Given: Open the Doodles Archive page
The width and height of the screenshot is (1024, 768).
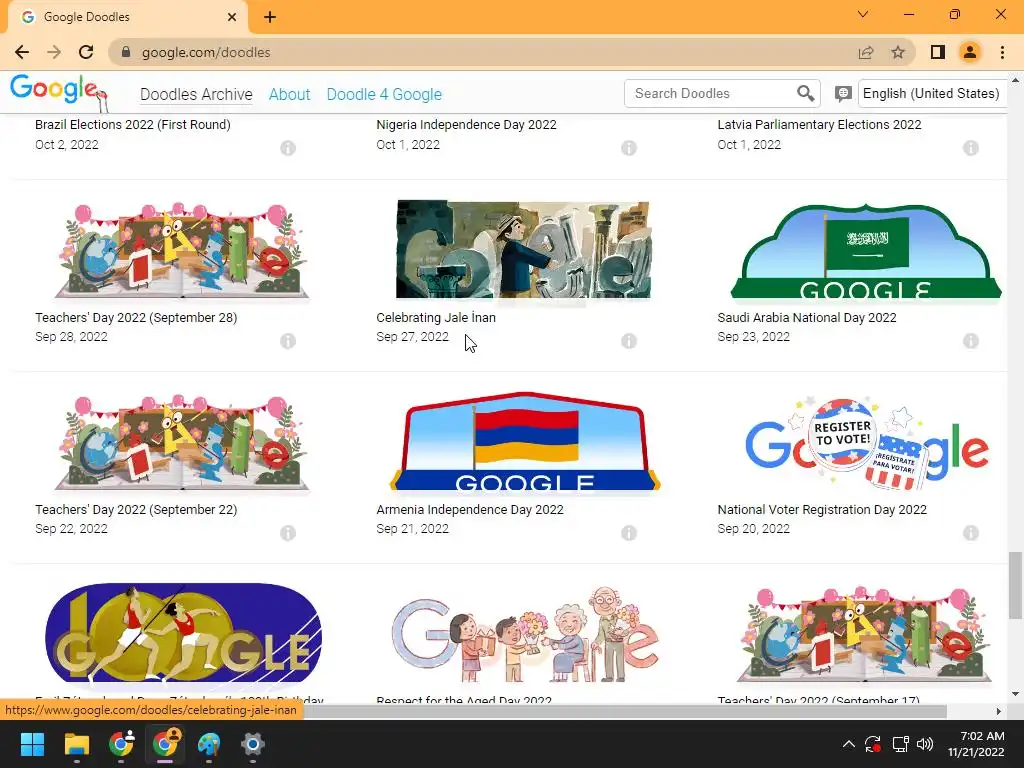Looking at the screenshot, I should 196,94.
